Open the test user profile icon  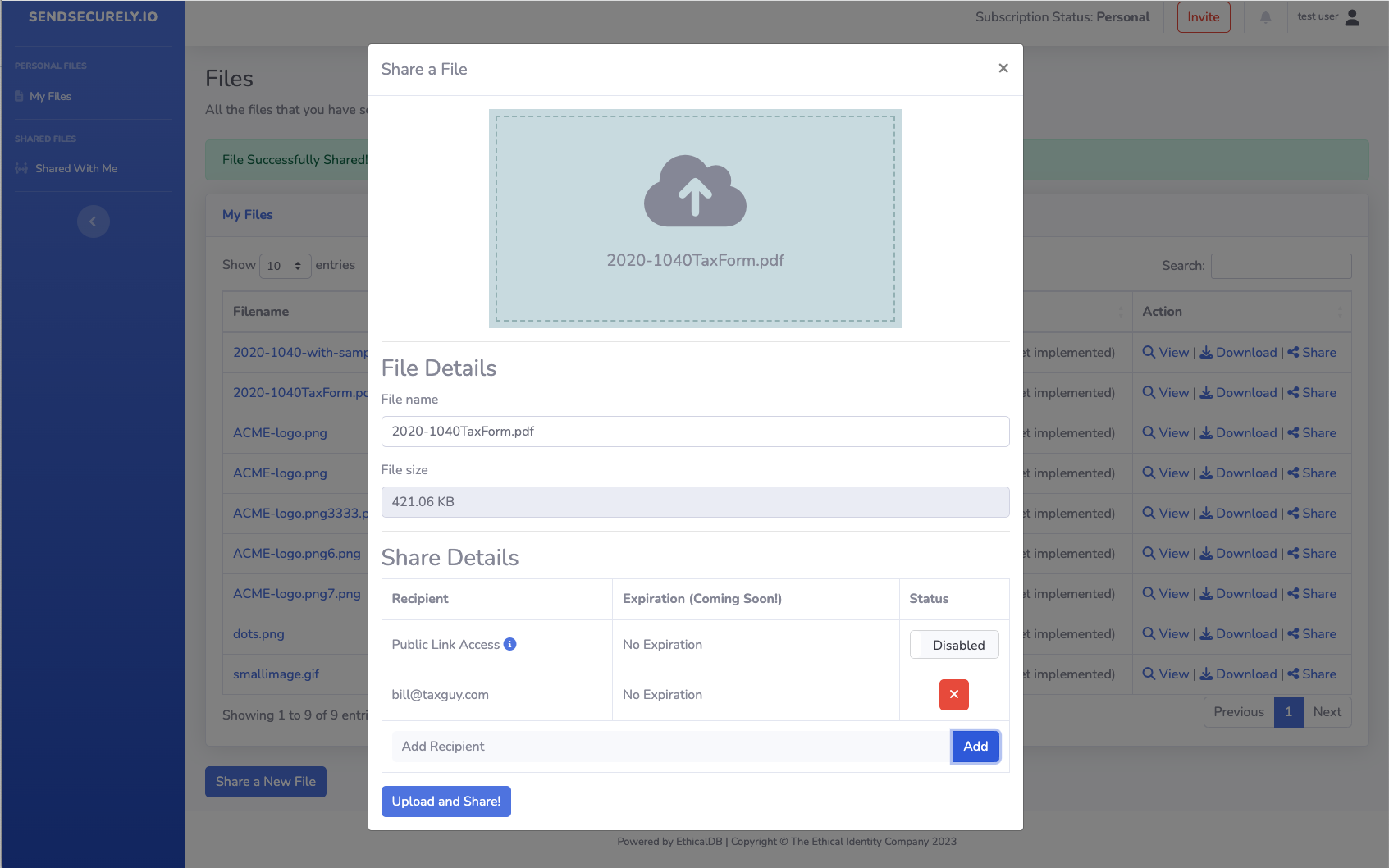tap(1350, 16)
